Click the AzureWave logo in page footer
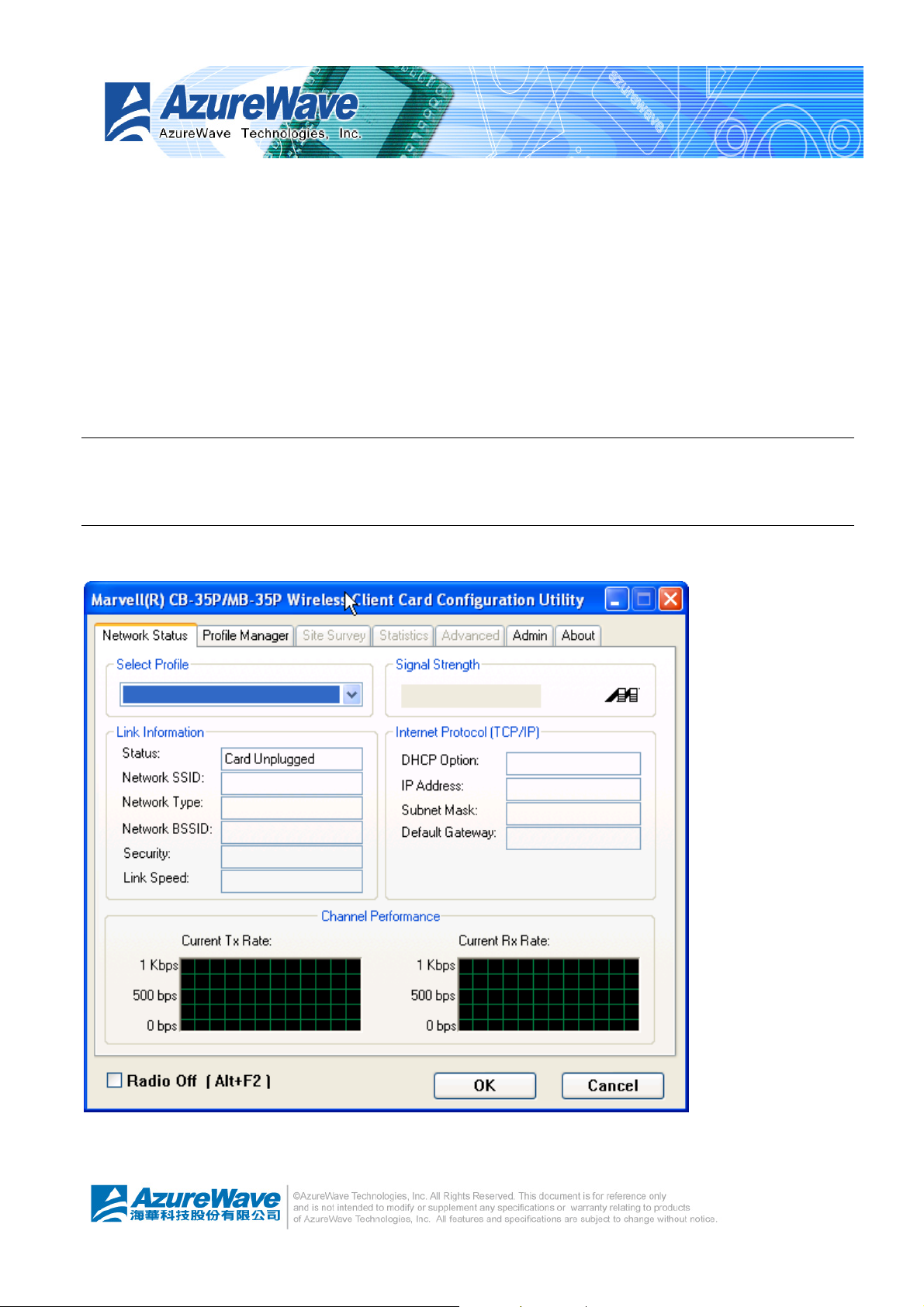The height and width of the screenshot is (1307, 924). 186,1204
